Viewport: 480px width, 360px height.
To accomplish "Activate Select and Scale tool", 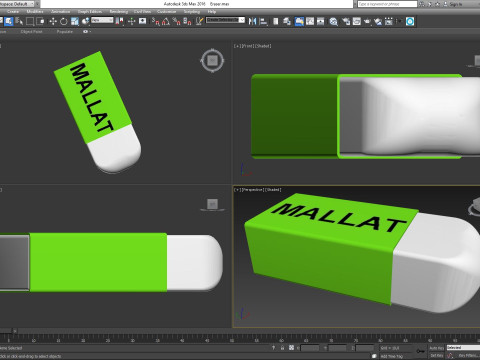I will (x=75, y=21).
